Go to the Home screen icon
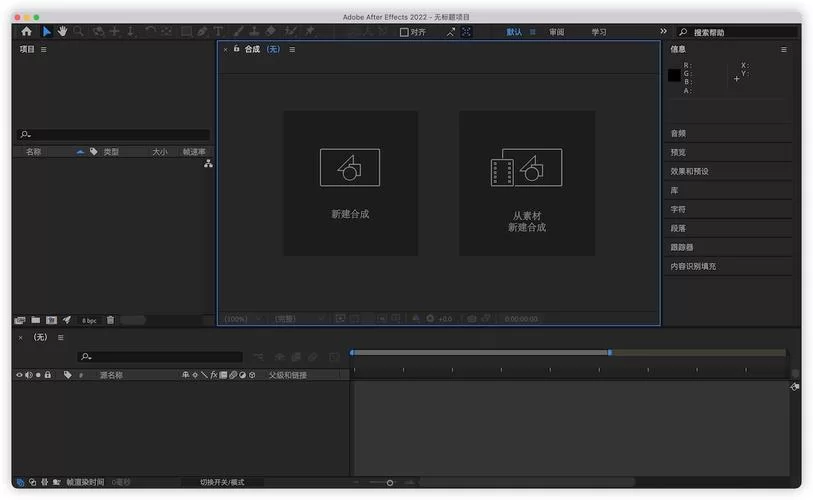Viewport: 813px width, 500px height. [x=26, y=32]
